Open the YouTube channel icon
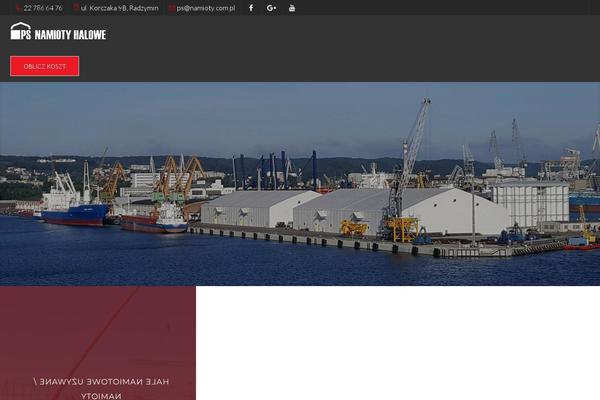Viewport: 600px width, 400px height. (x=292, y=8)
